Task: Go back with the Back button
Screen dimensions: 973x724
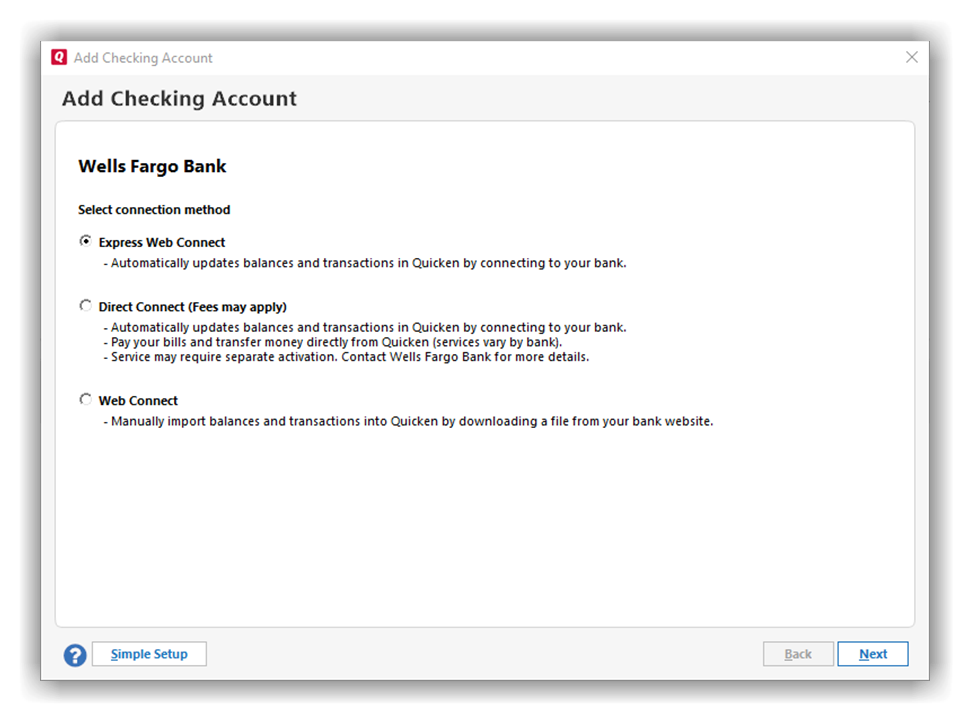Action: [797, 654]
